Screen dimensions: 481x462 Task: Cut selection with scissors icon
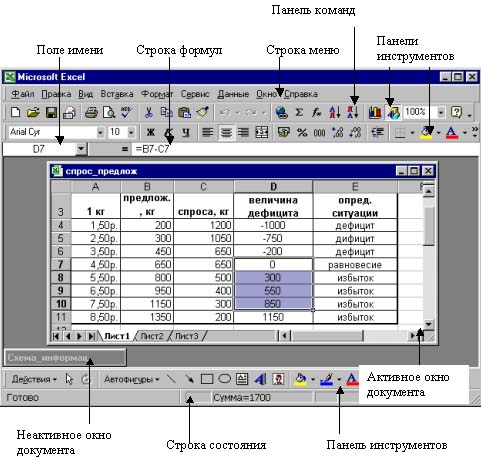click(x=149, y=112)
